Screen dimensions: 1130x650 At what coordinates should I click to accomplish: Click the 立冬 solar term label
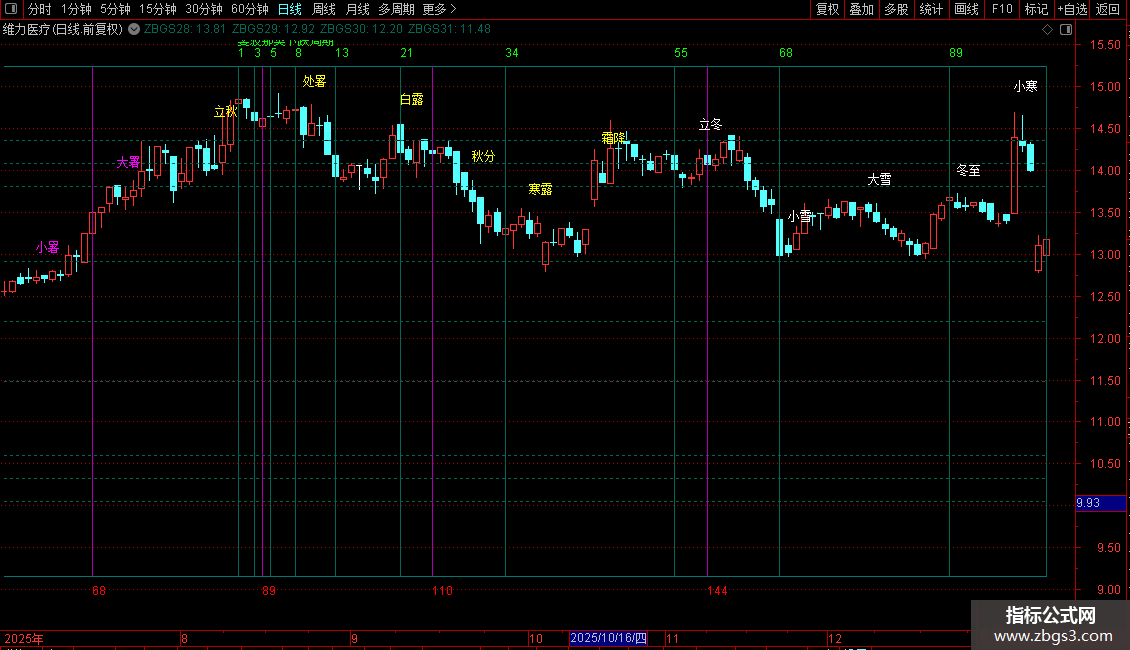(x=710, y=125)
